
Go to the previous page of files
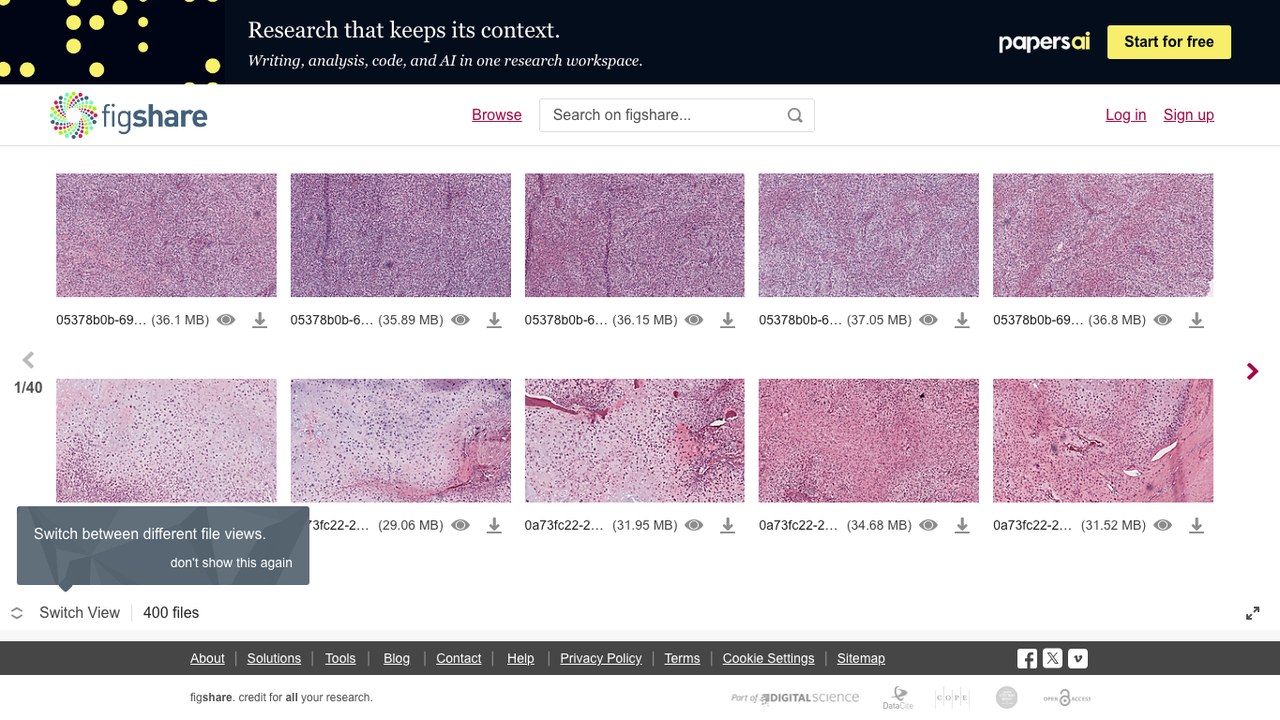[28, 360]
